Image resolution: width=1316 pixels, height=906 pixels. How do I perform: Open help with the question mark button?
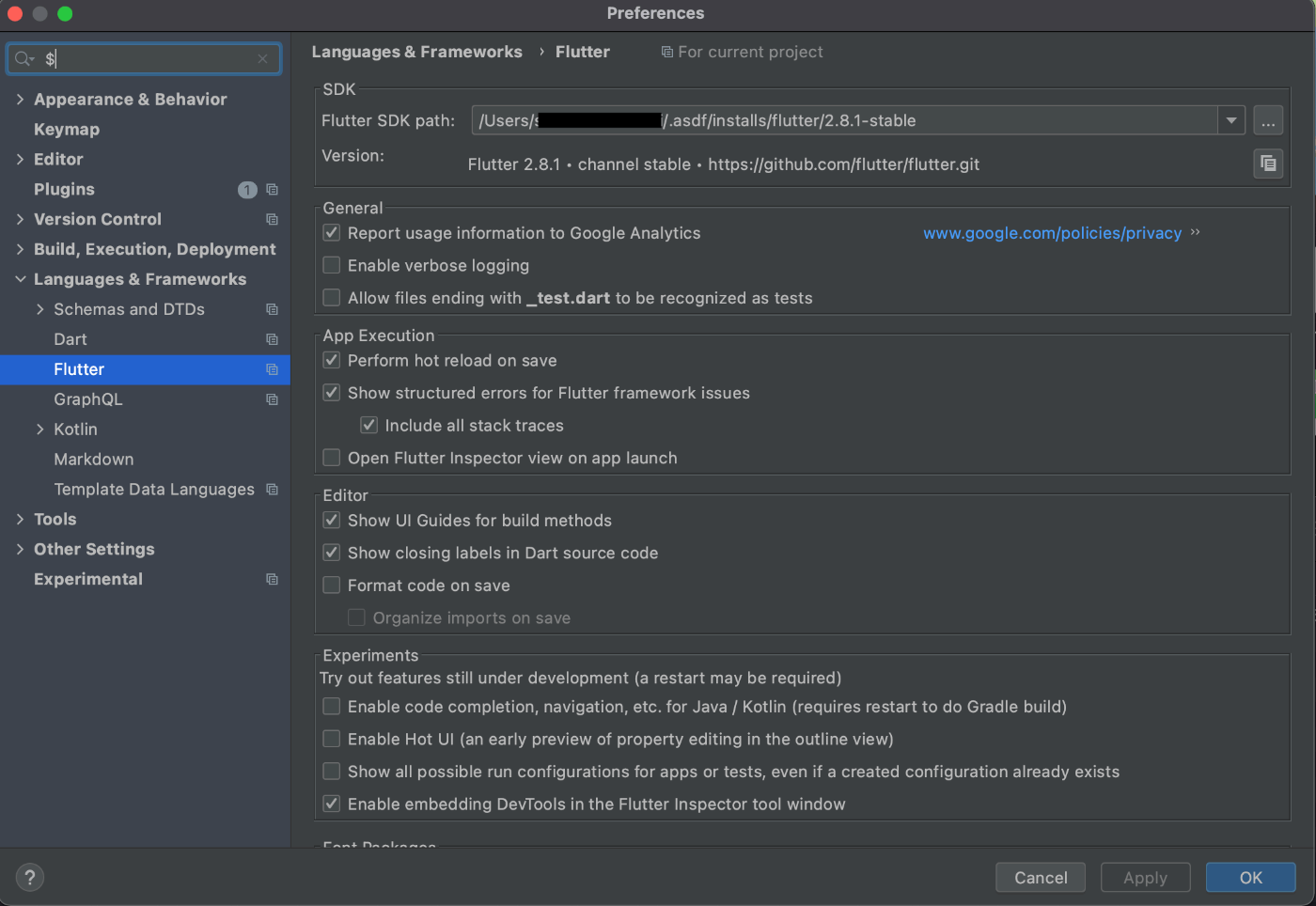click(x=30, y=878)
